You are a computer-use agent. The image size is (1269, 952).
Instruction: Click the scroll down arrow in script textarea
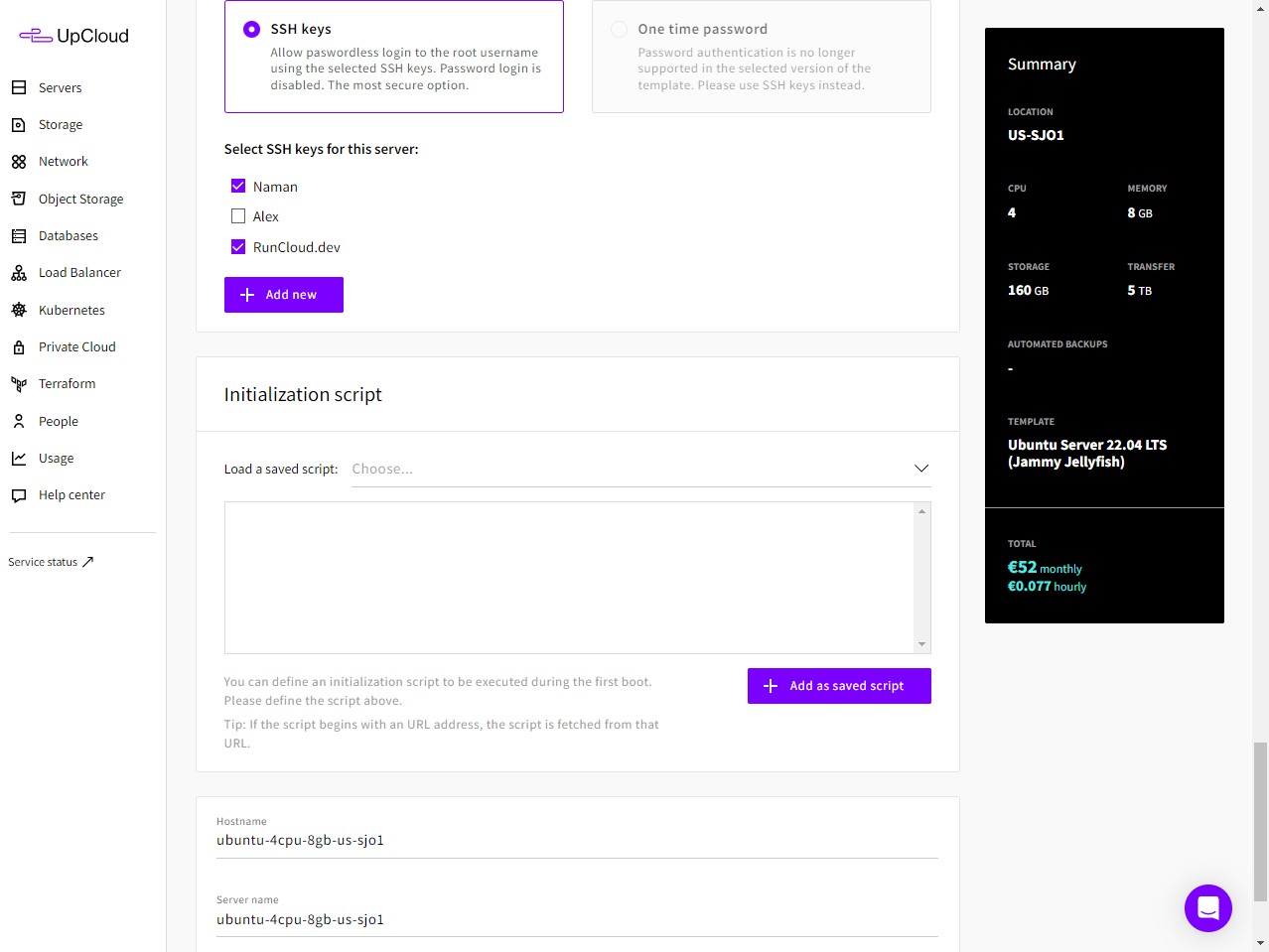pos(921,644)
